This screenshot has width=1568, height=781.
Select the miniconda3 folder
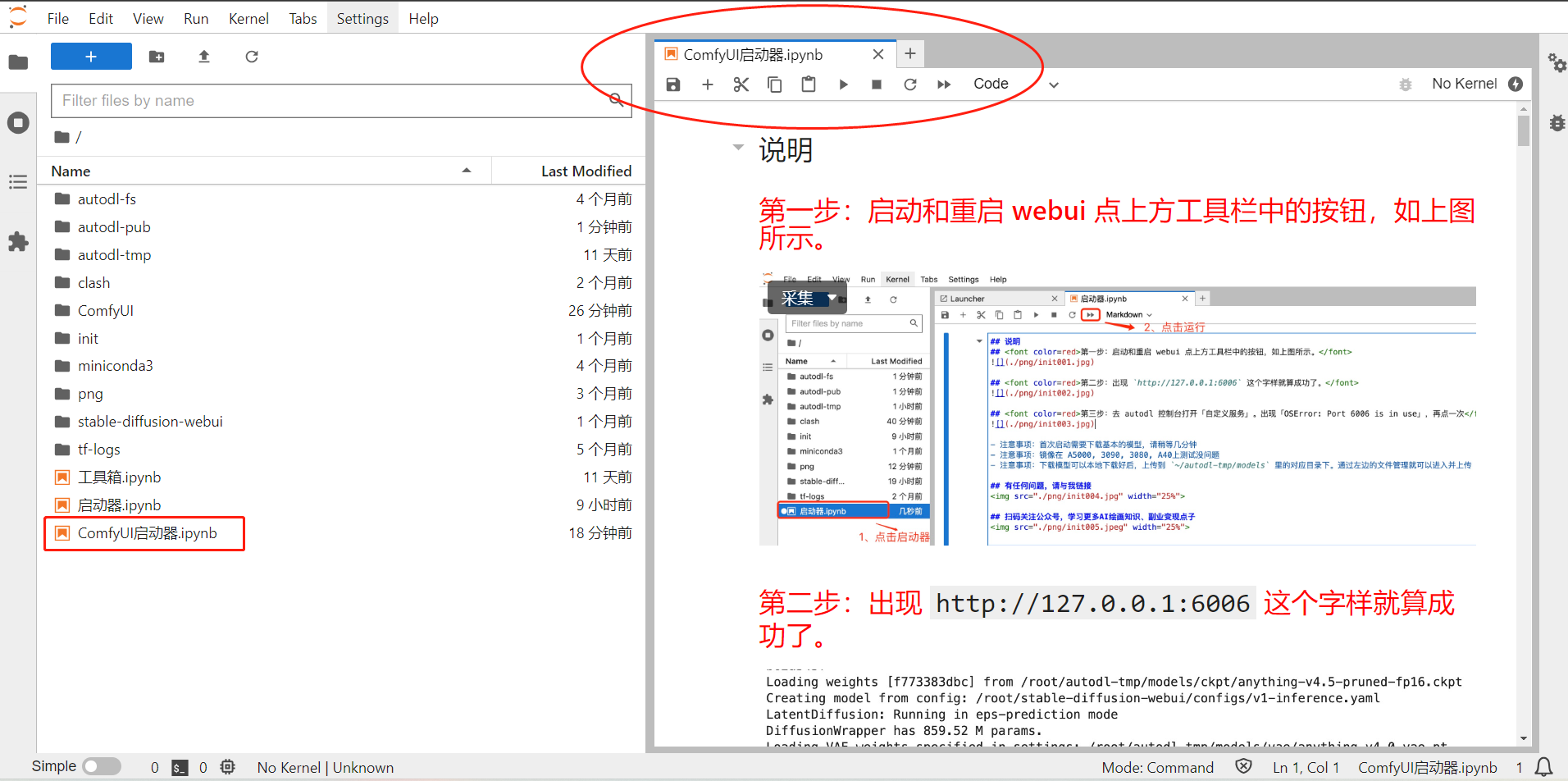[341, 366]
